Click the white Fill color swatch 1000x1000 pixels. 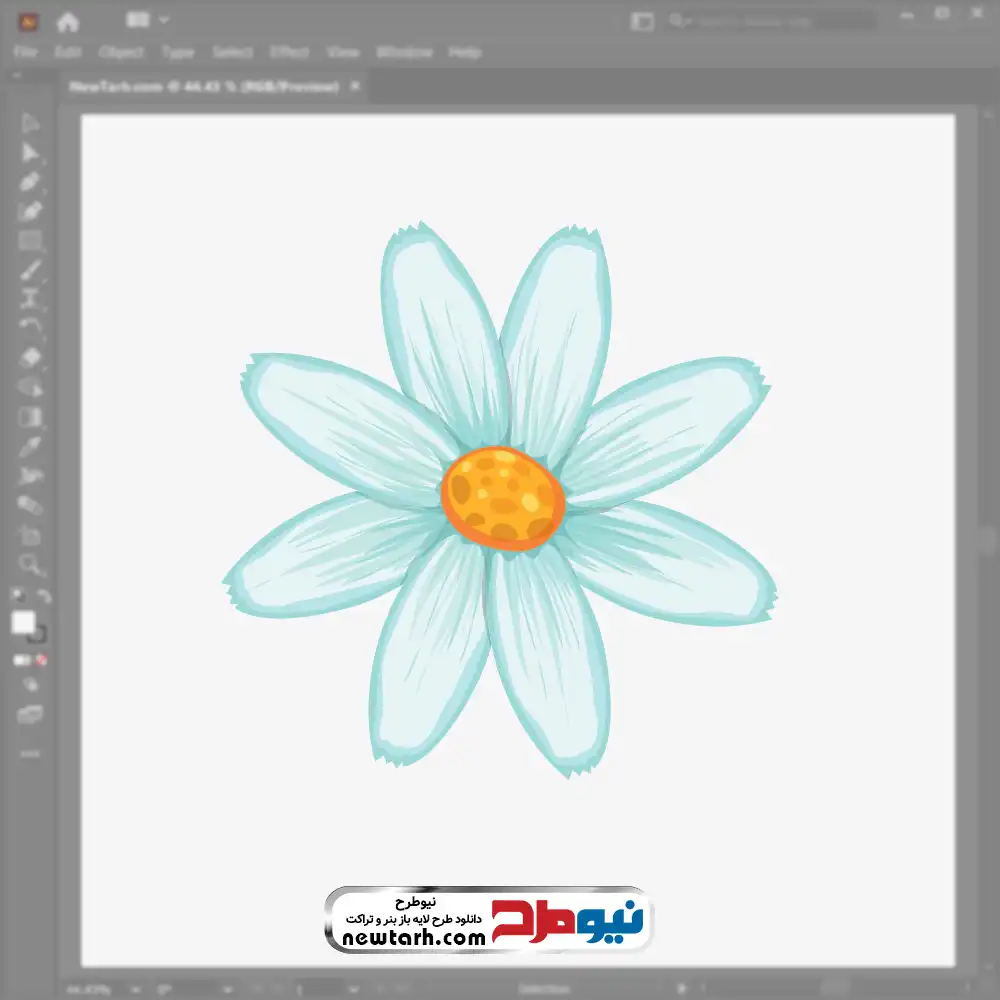(x=23, y=623)
